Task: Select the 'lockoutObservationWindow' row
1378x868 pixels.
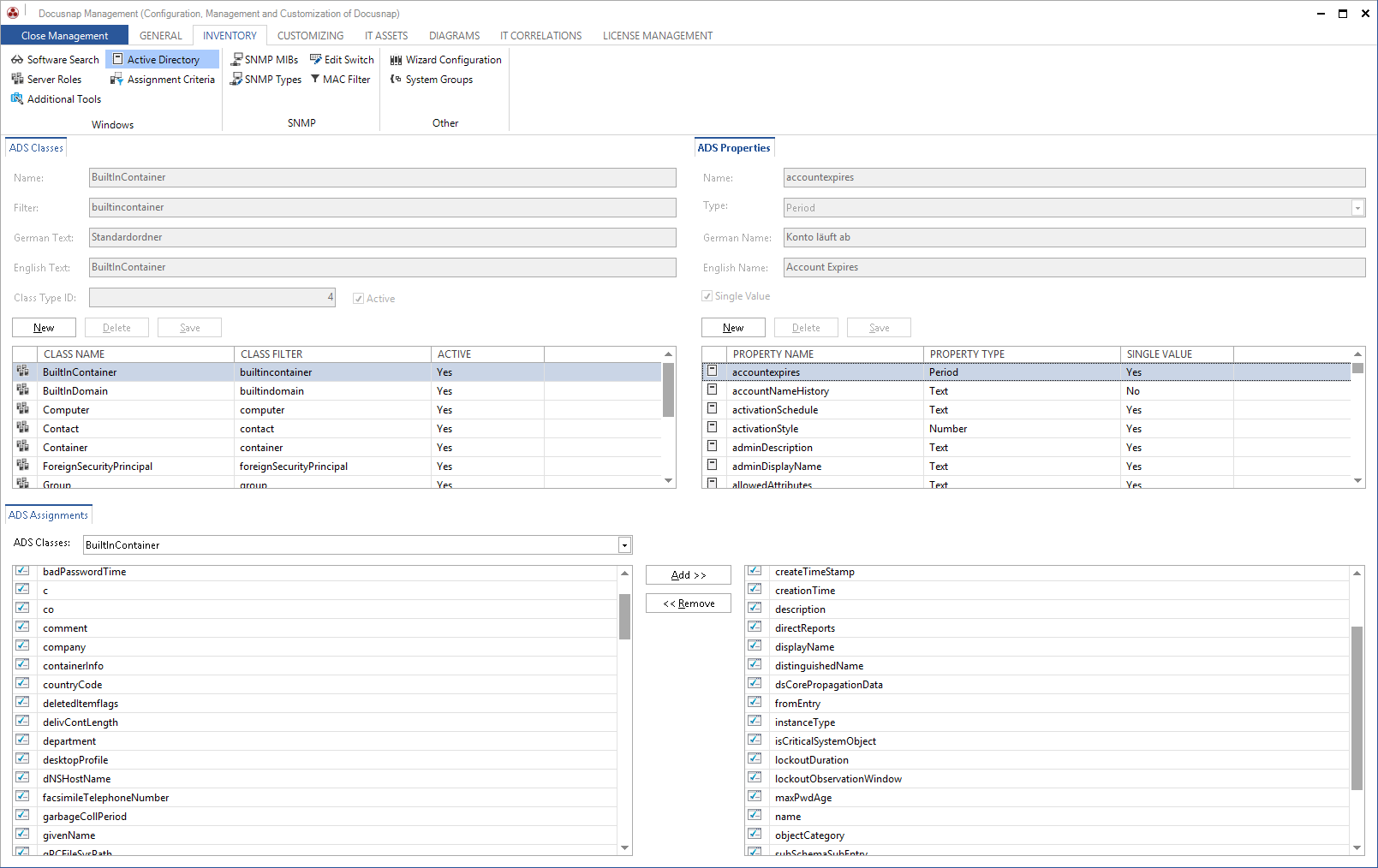Action: (x=1047, y=779)
